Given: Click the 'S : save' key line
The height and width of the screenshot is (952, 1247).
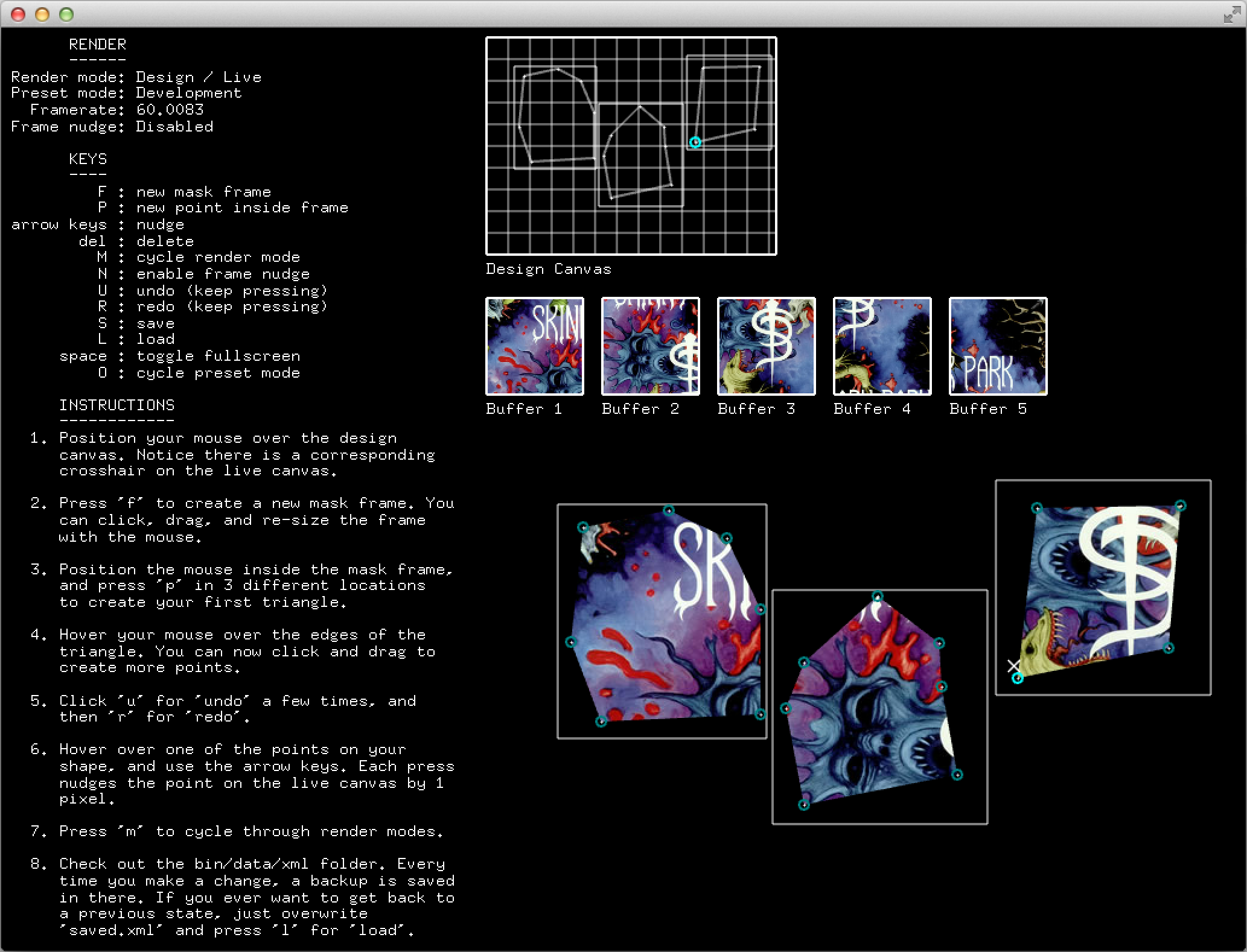Looking at the screenshot, I should click(136, 323).
